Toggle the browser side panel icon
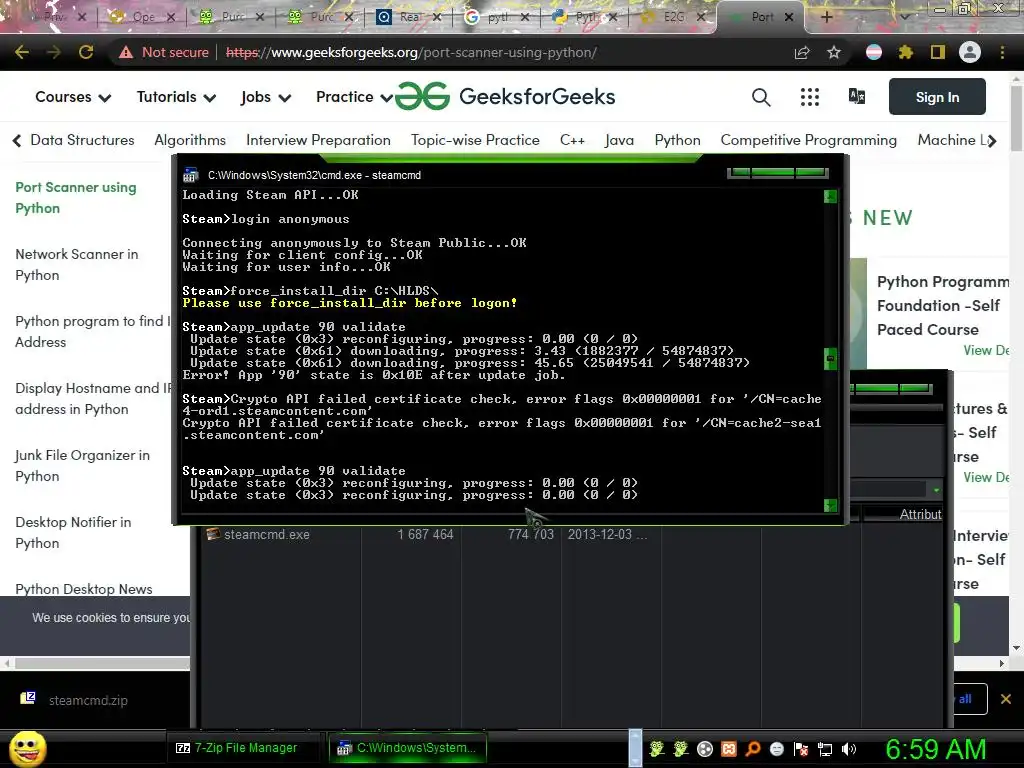 coord(938,52)
